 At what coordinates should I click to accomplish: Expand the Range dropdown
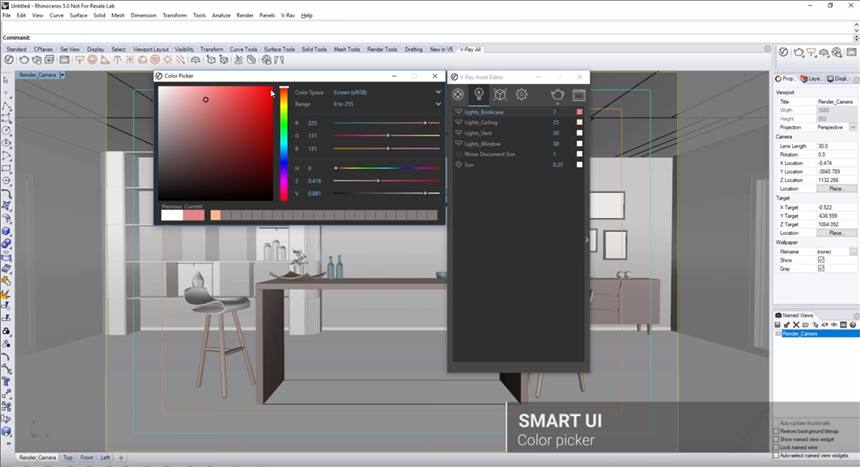[438, 104]
